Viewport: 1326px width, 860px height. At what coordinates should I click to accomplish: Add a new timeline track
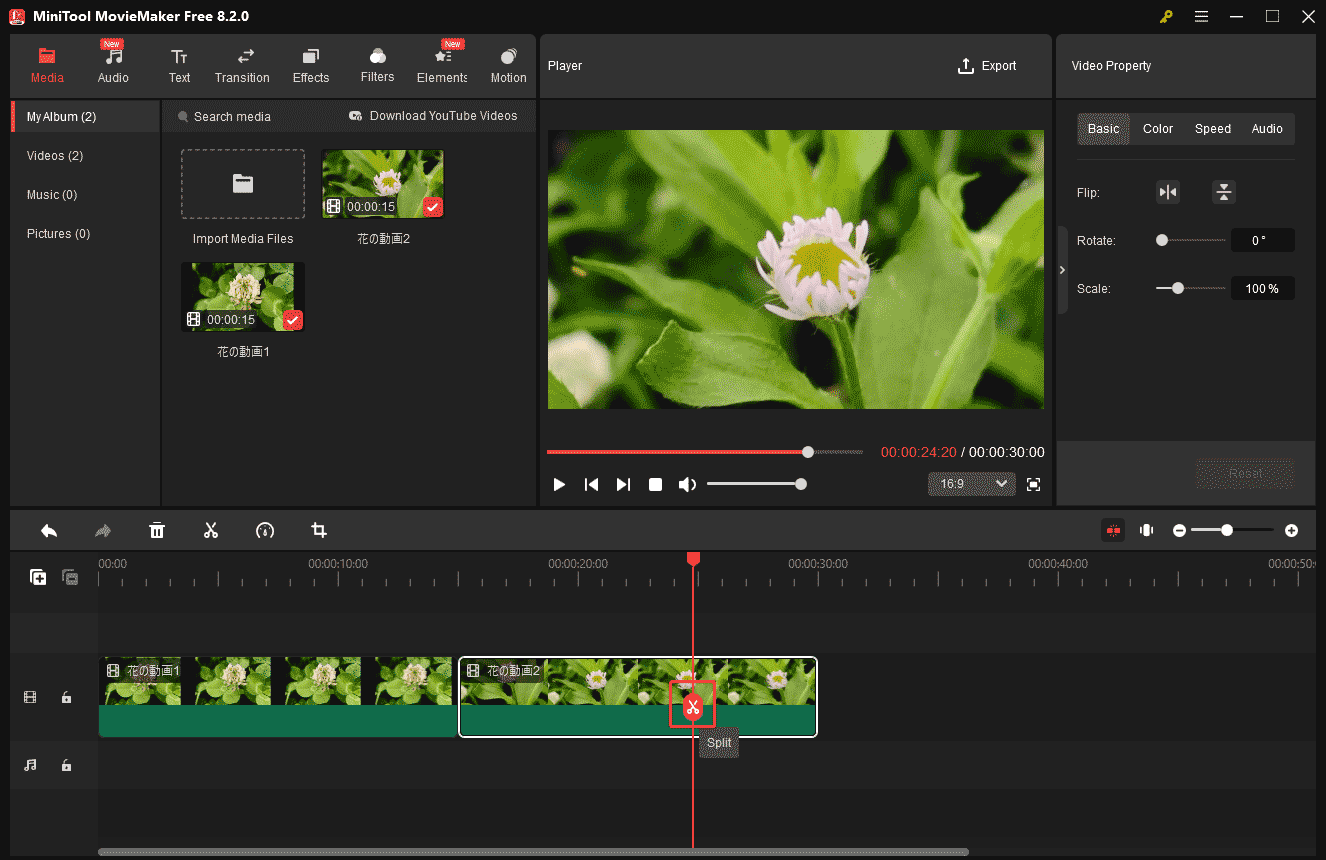coord(38,577)
